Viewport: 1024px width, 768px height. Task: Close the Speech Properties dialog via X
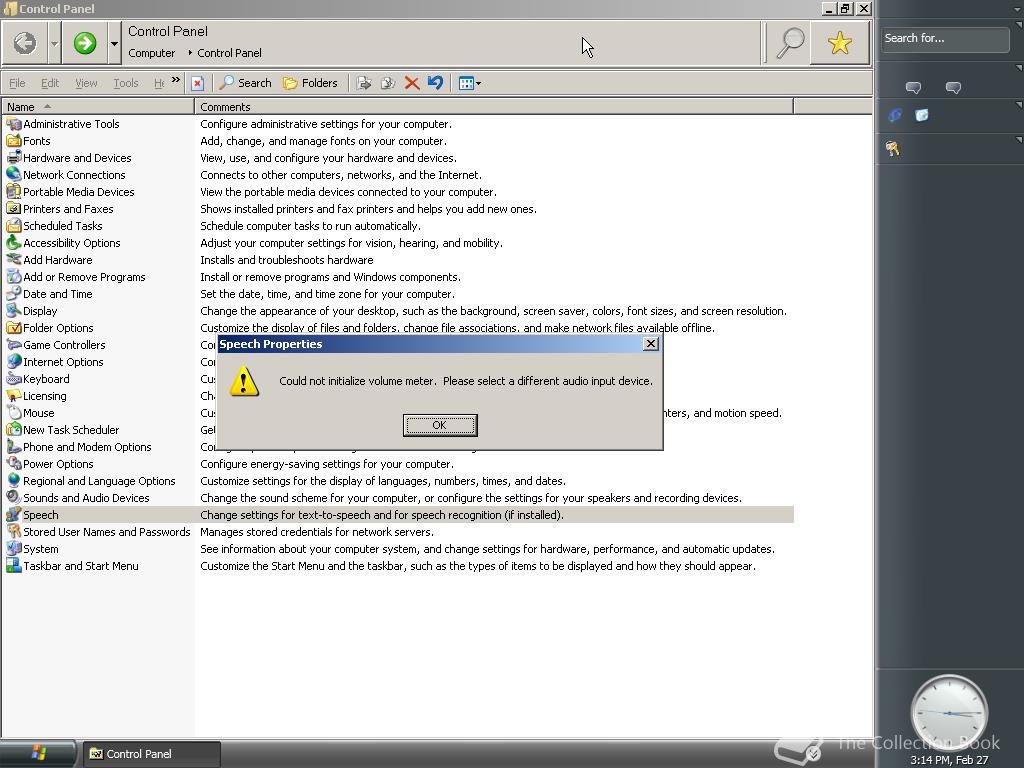[650, 344]
